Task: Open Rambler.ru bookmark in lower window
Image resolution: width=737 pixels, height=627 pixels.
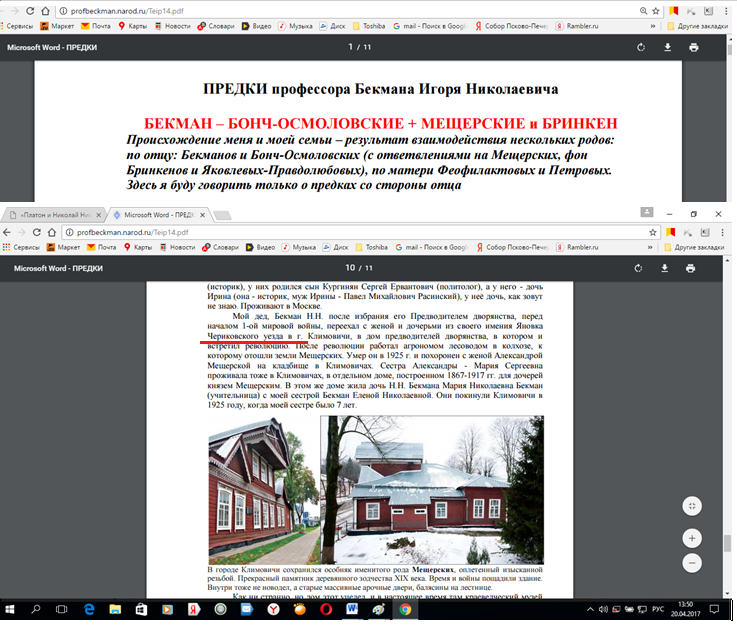Action: 577,247
